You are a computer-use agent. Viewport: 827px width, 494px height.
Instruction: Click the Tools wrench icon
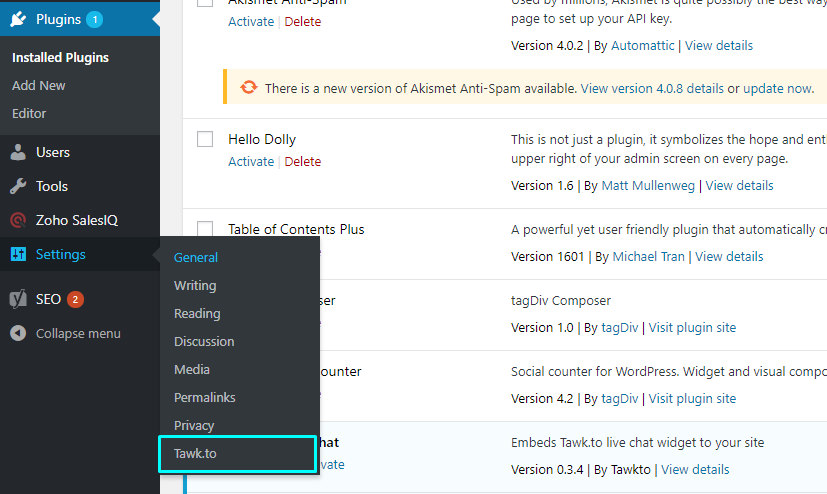[x=18, y=186]
